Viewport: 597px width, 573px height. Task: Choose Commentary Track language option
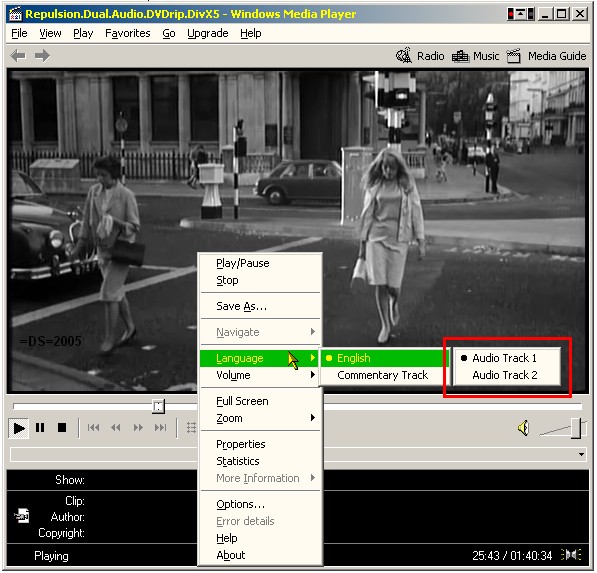pyautogui.click(x=383, y=376)
